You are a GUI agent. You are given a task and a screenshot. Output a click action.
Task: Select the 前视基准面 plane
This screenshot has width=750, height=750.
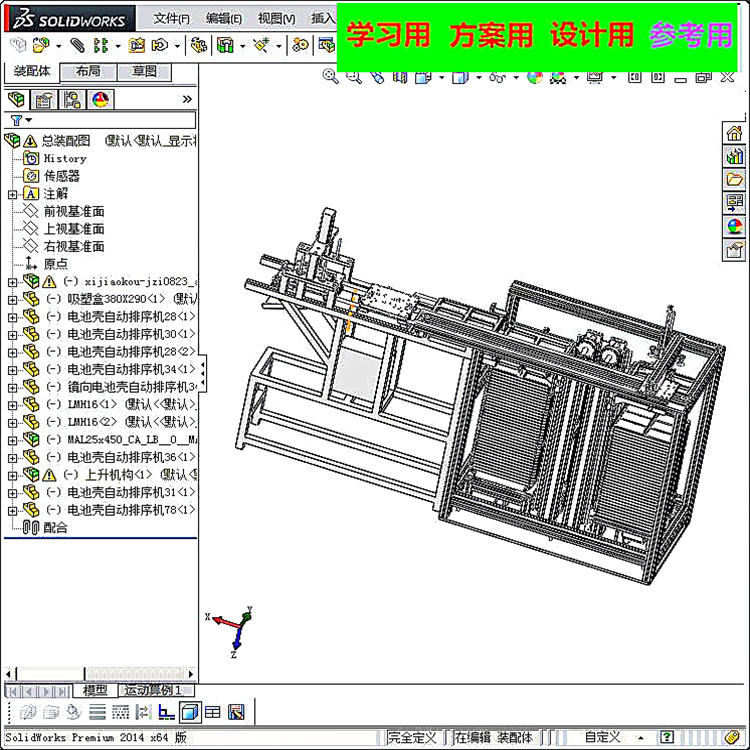[x=74, y=211]
